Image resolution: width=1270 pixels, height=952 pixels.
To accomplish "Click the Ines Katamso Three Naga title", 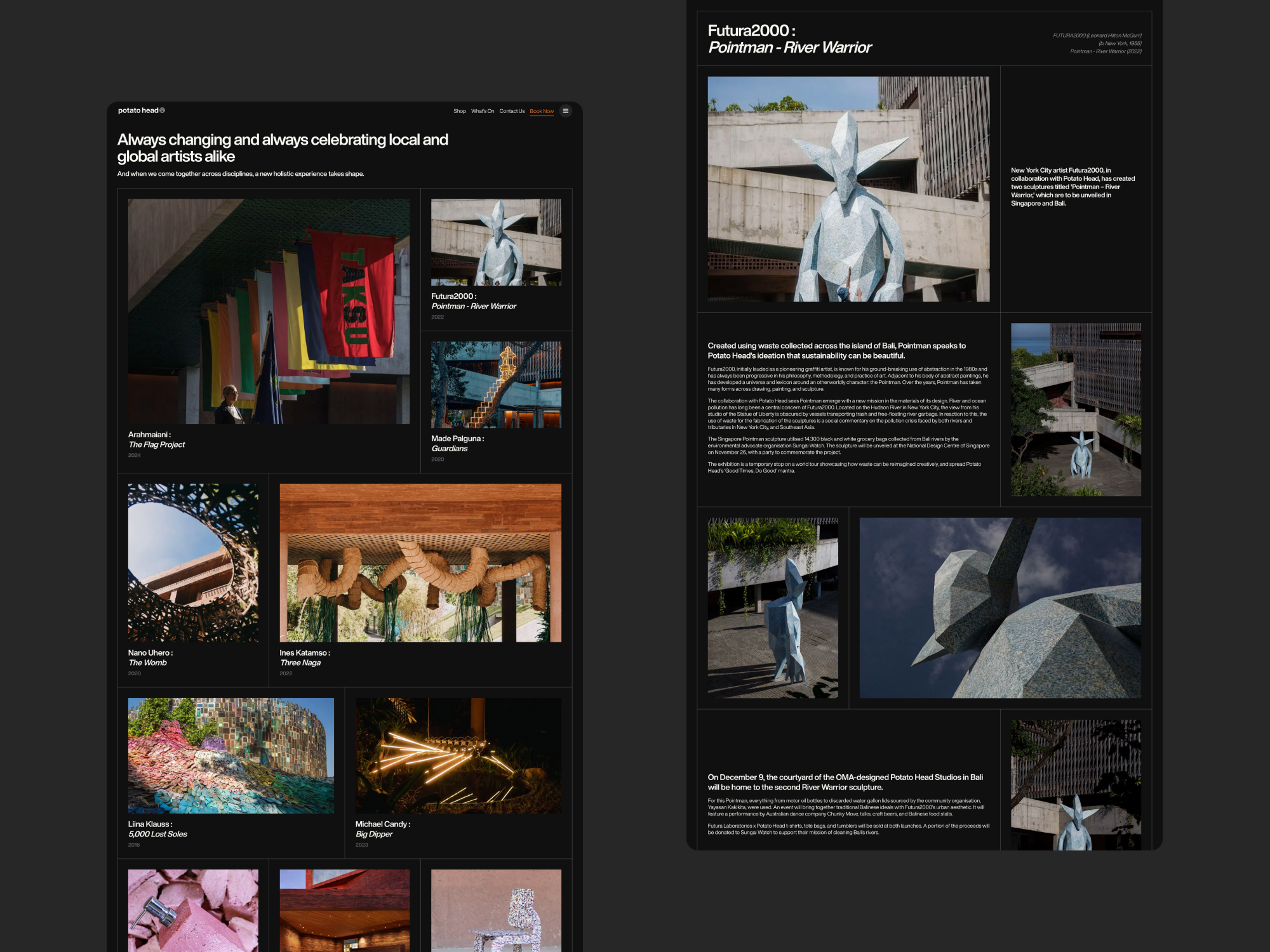I will pos(305,658).
